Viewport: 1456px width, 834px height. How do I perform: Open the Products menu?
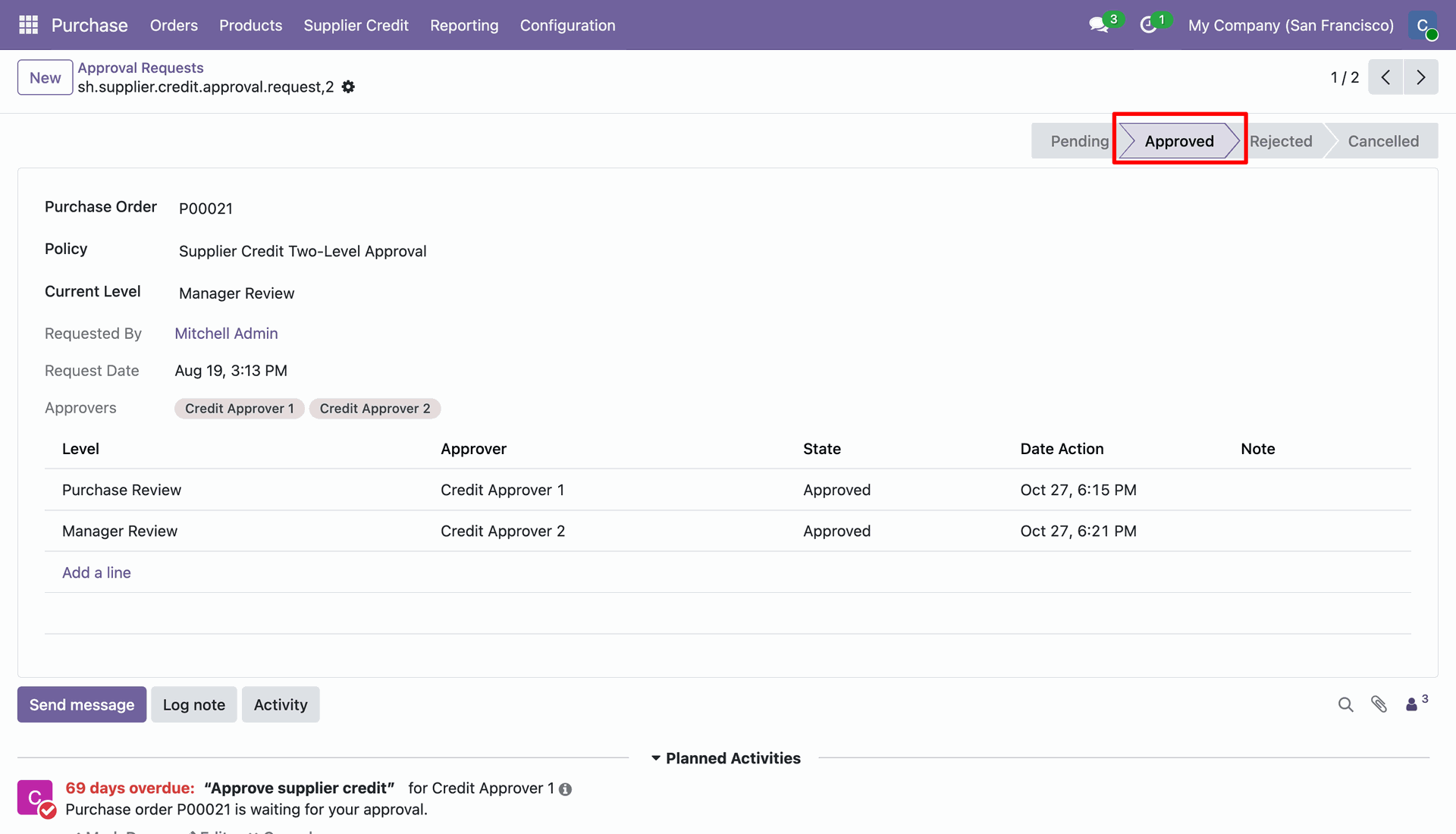pos(250,25)
